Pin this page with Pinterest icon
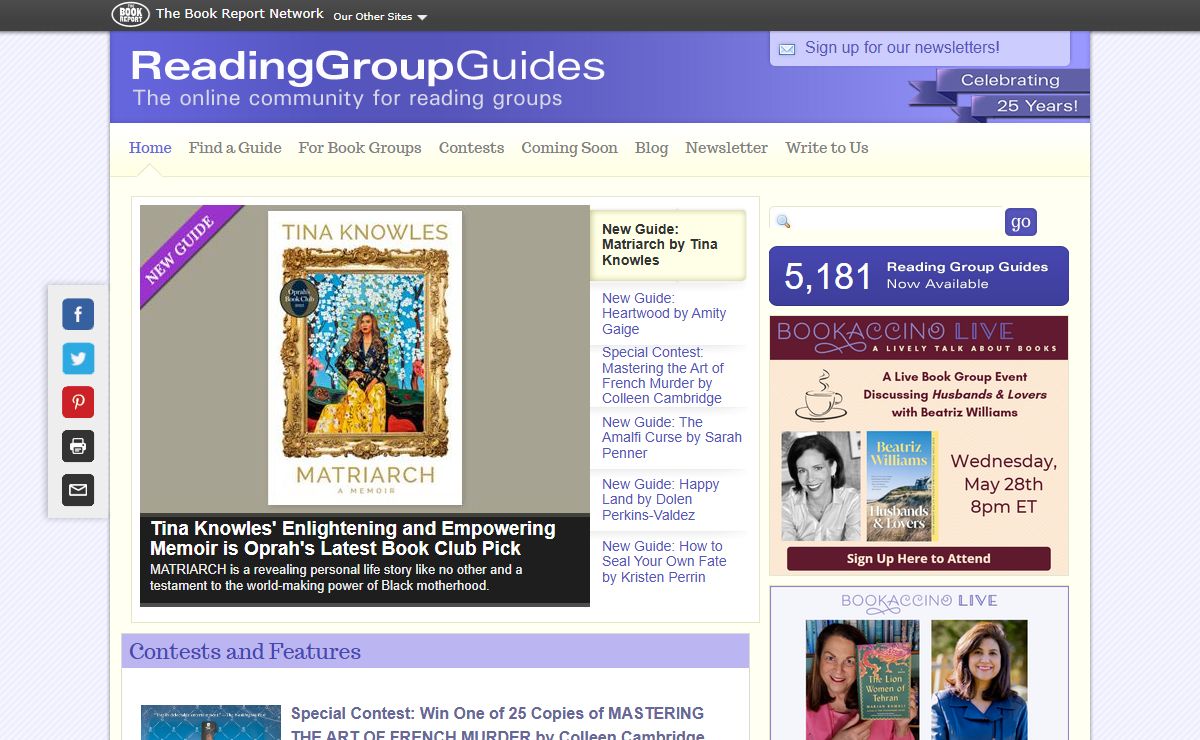The height and width of the screenshot is (740, 1200). [x=78, y=402]
